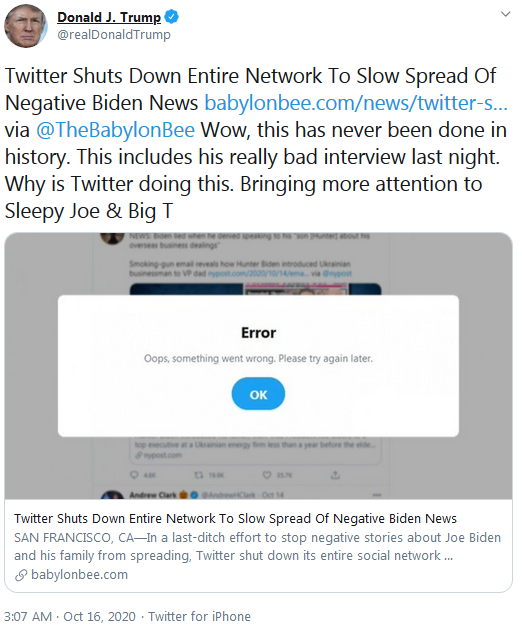Click Donald J. Trump's profile avatar
The height and width of the screenshot is (631, 522).
click(x=26, y=26)
